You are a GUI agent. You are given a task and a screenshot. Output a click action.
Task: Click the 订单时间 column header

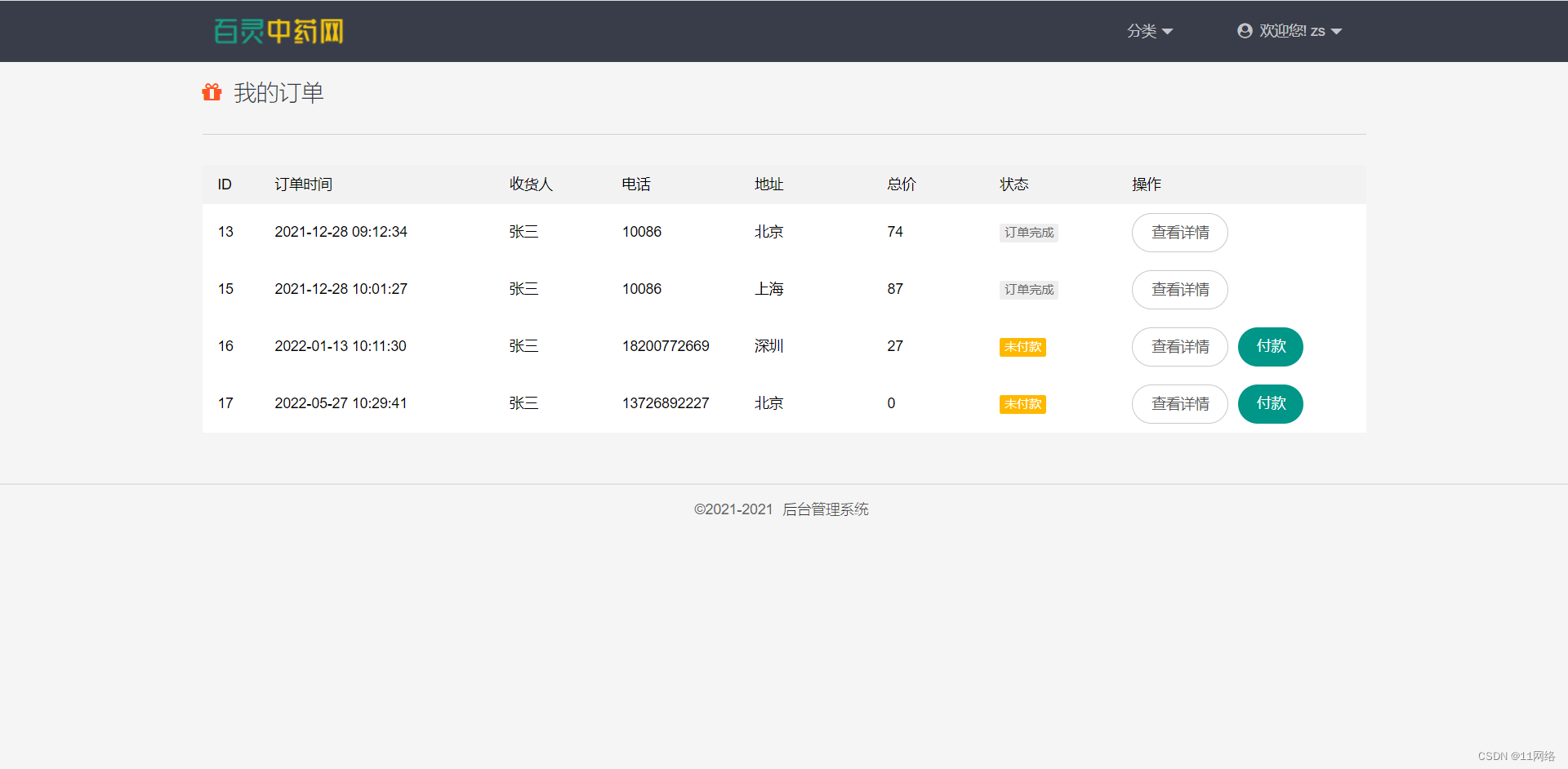point(303,184)
